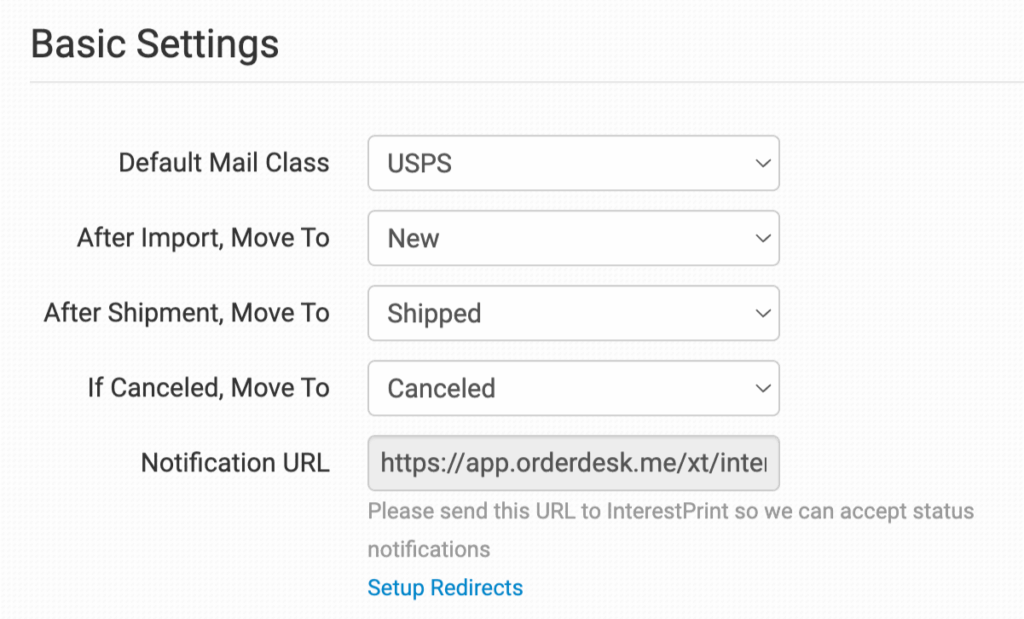1024x619 pixels.
Task: Click the Notification URL label
Action: pos(235,463)
